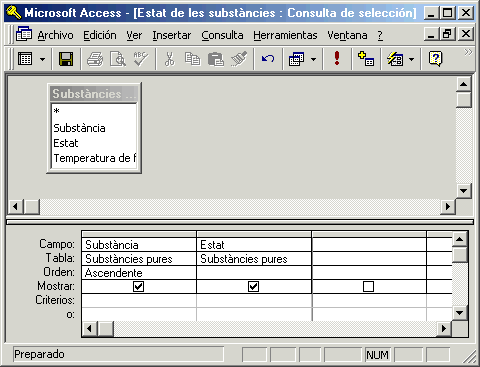480x367 pixels.
Task: Uncheck Mostrar for the Substància column
Action: click(x=138, y=287)
